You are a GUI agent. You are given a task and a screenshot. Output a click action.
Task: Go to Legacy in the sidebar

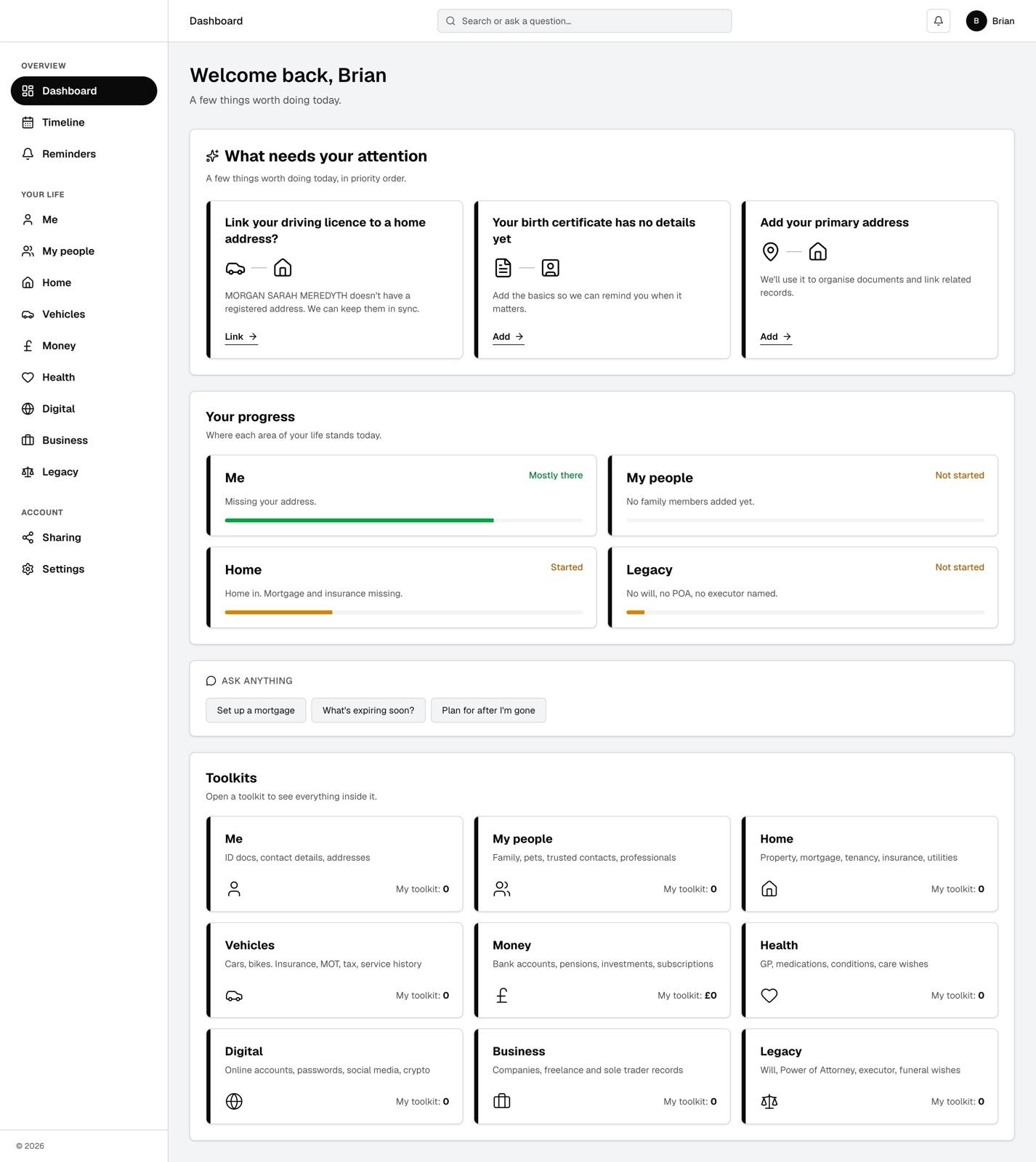click(84, 472)
